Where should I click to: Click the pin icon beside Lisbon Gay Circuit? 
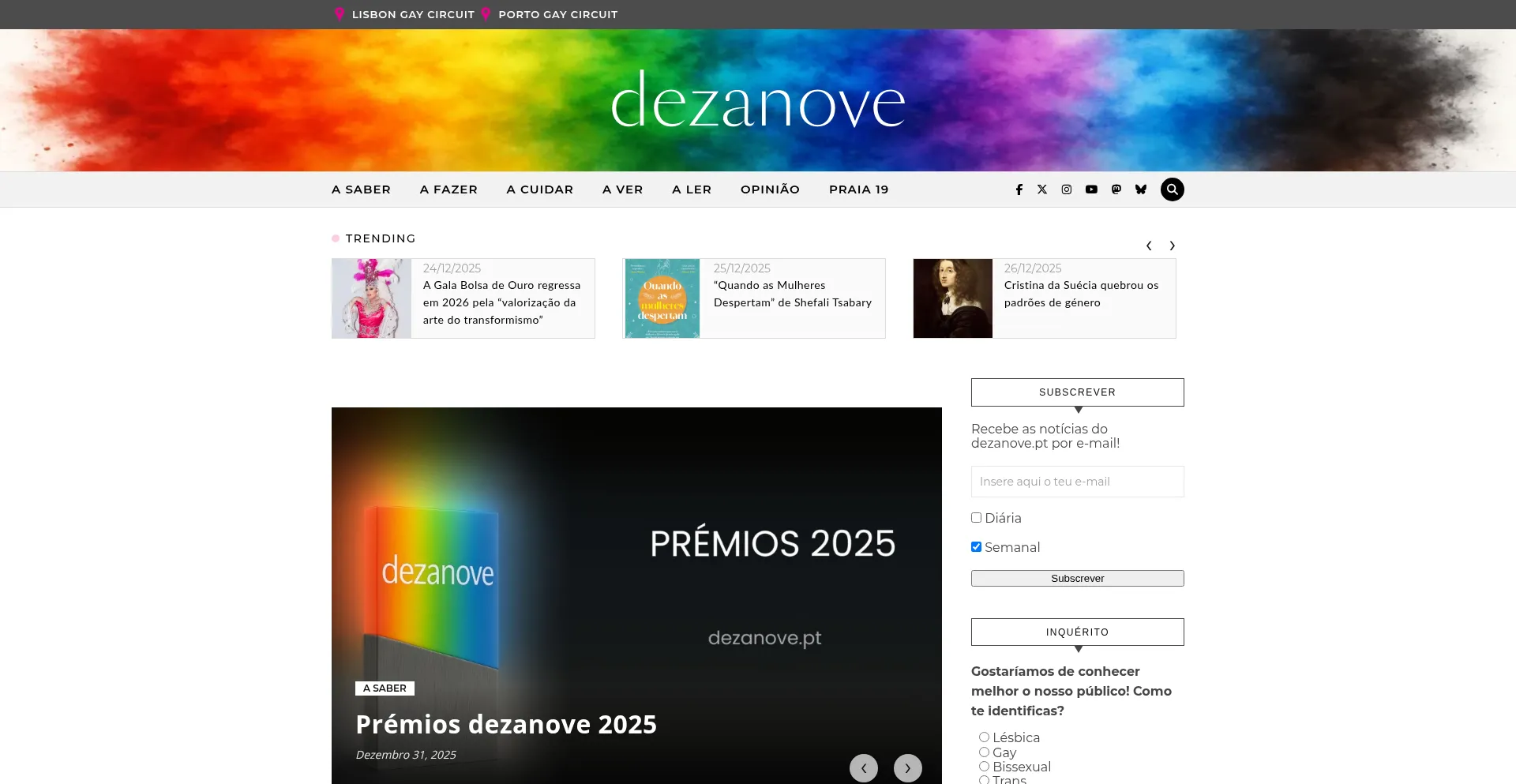[x=339, y=13]
